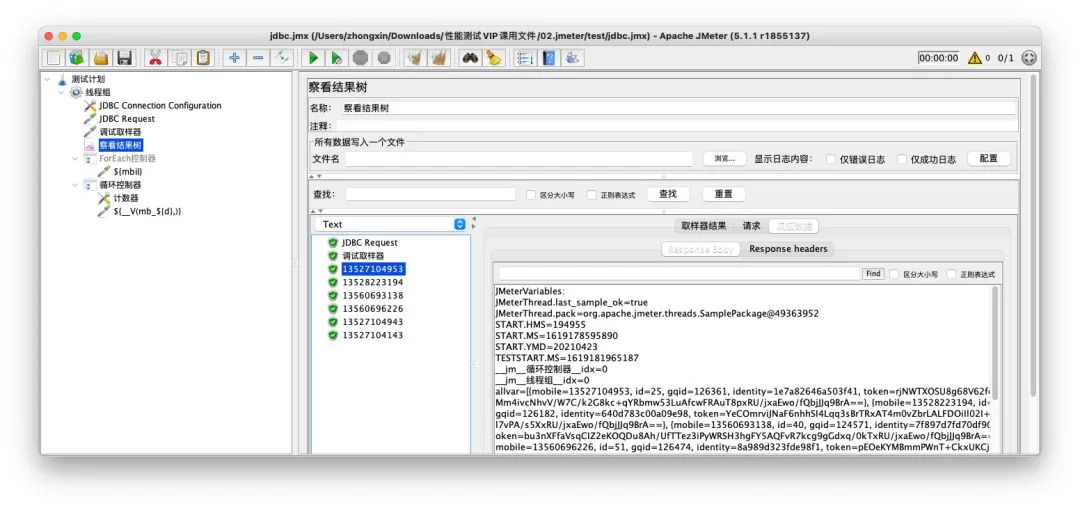The height and width of the screenshot is (508, 1080).
Task: Switch to Response headers tab
Action: 788,249
